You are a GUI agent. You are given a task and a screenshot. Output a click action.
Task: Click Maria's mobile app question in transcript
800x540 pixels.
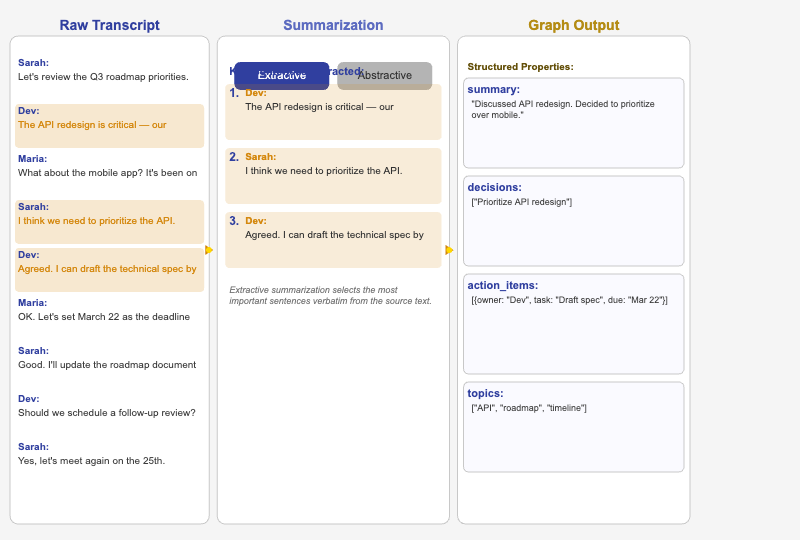pyautogui.click(x=109, y=166)
